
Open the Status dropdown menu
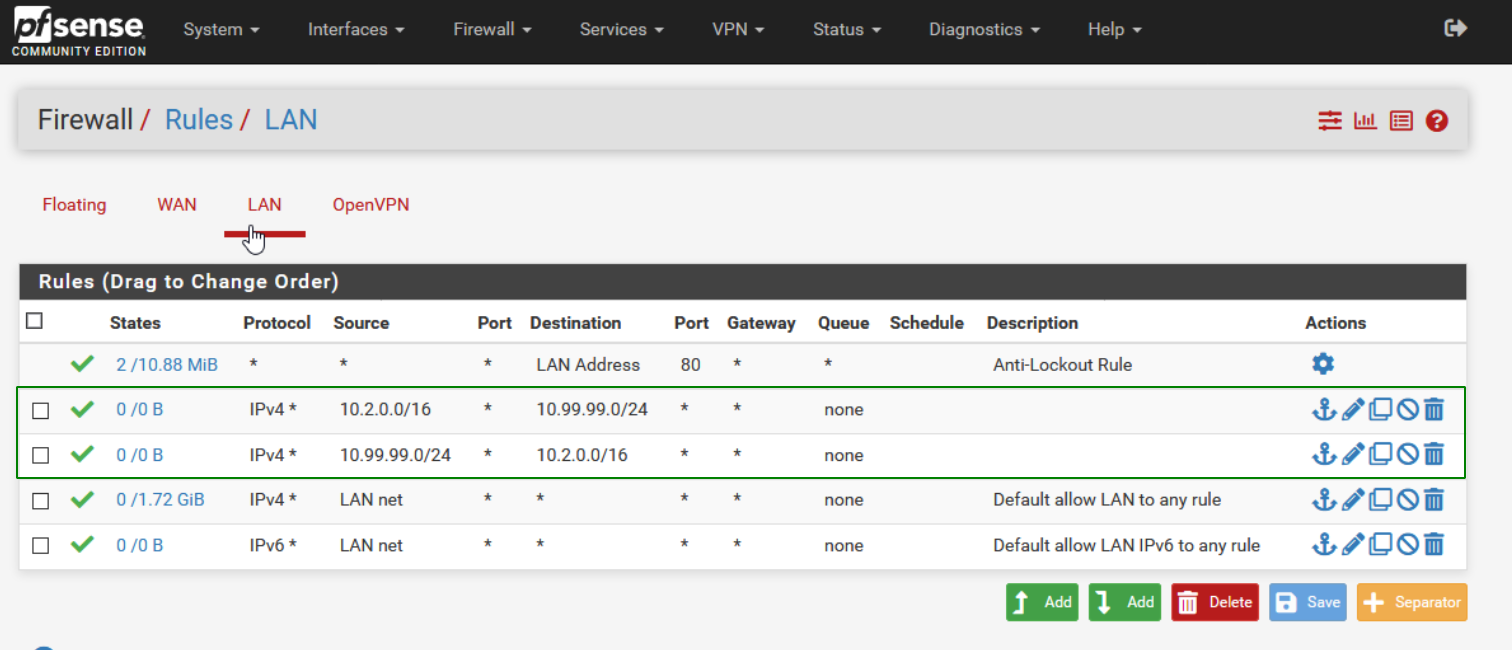point(847,30)
